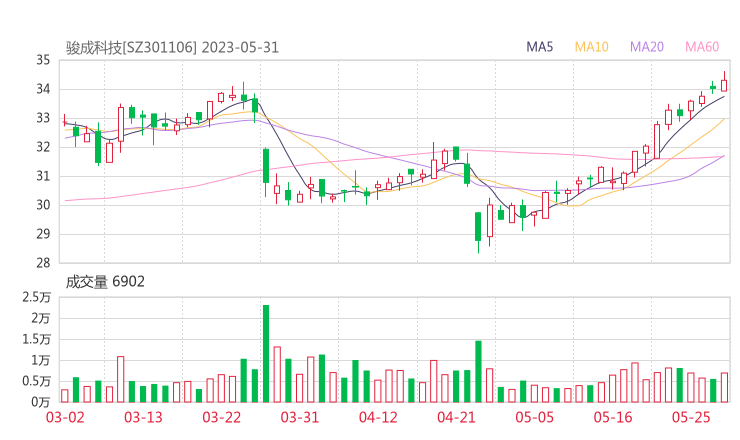Click the green volume bar near 1.5万 in late April
Viewport: 740px width, 440px height.
pos(478,372)
